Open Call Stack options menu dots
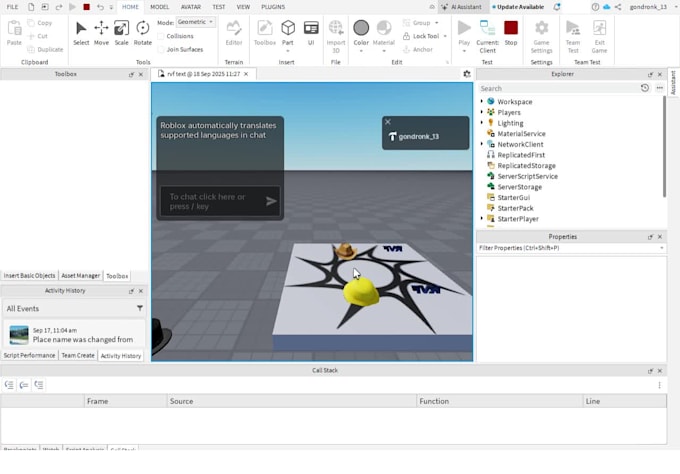This screenshot has width=680, height=474. (659, 385)
